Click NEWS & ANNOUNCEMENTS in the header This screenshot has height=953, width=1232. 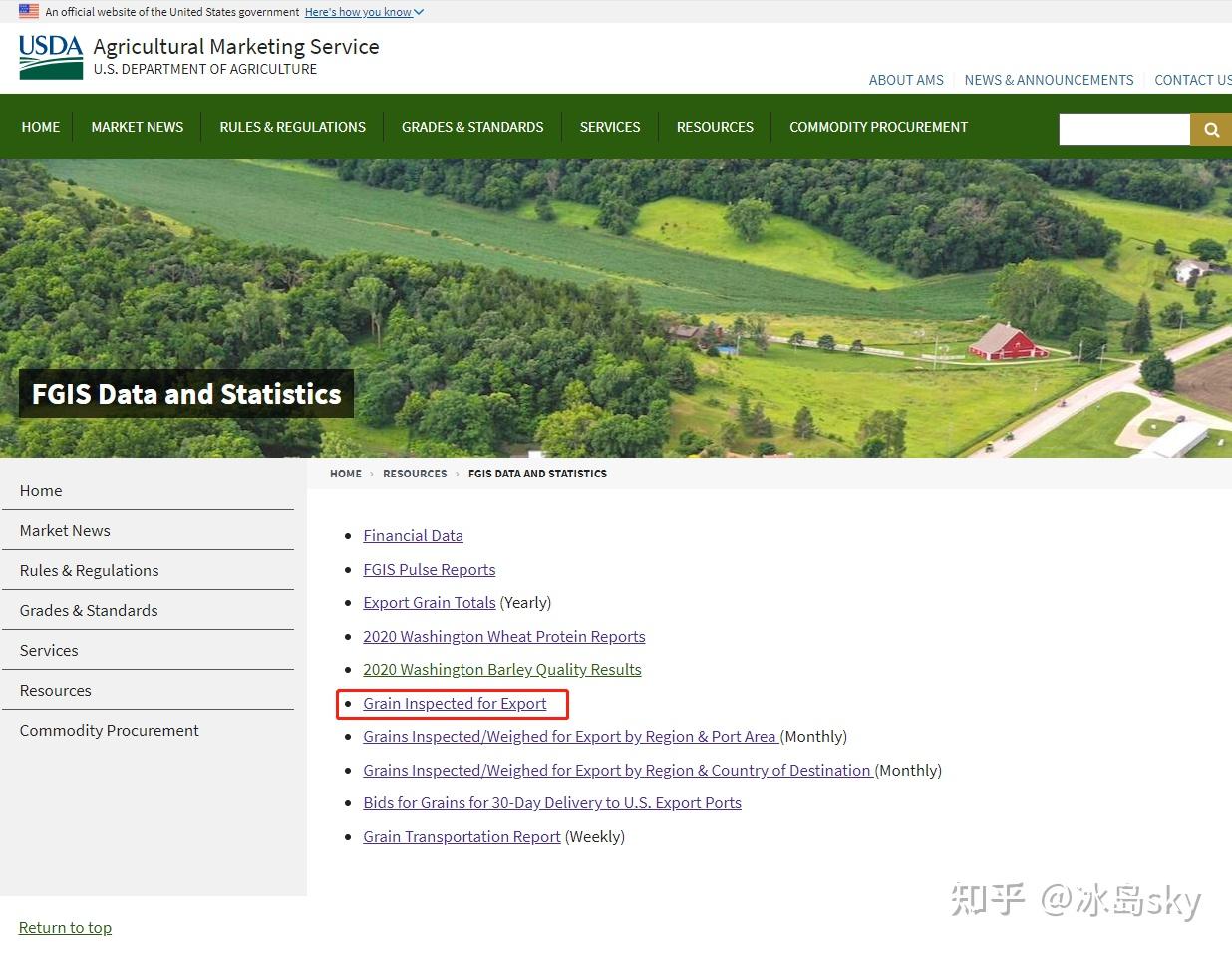click(x=1049, y=80)
